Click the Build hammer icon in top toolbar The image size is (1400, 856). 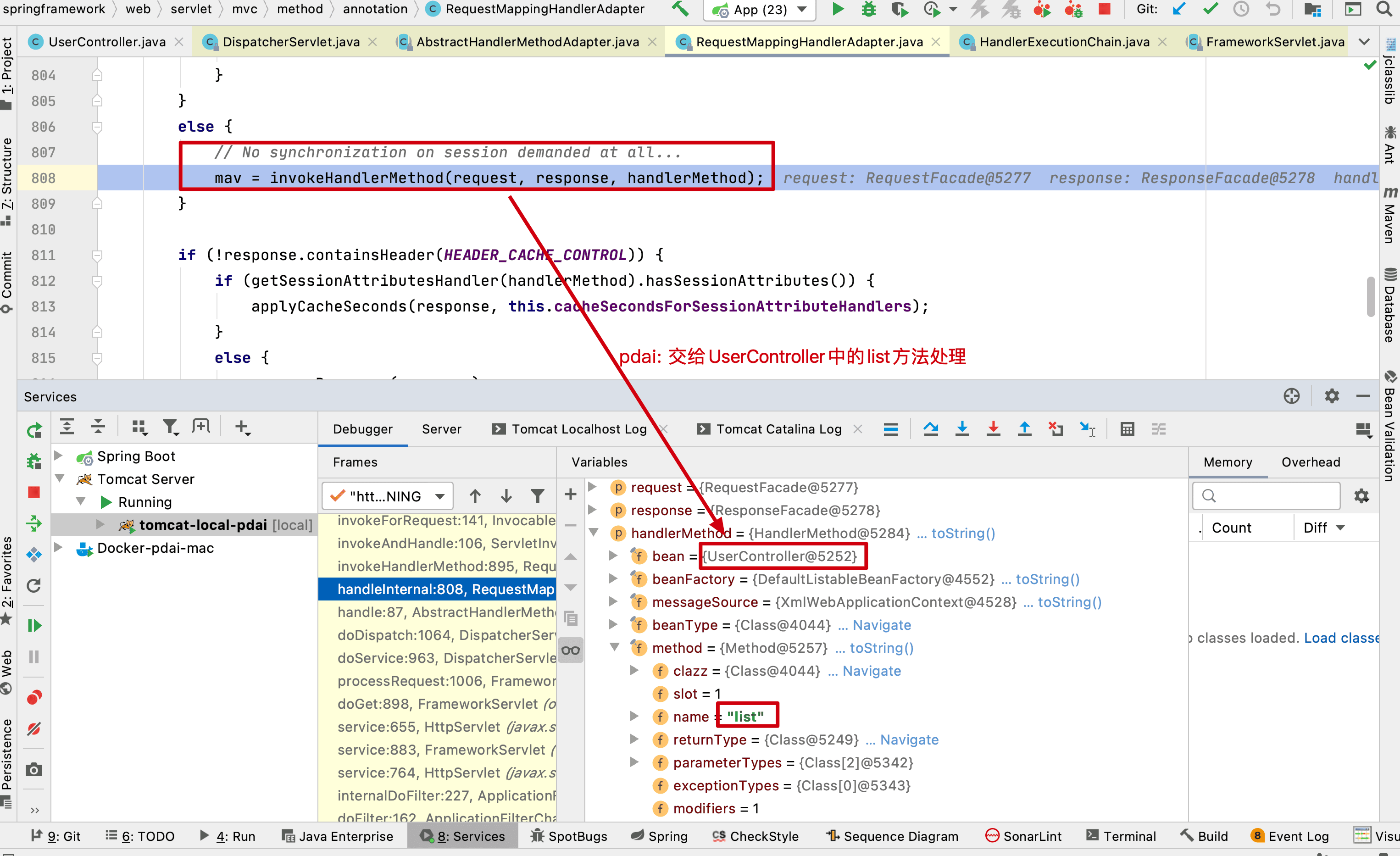pyautogui.click(x=679, y=10)
